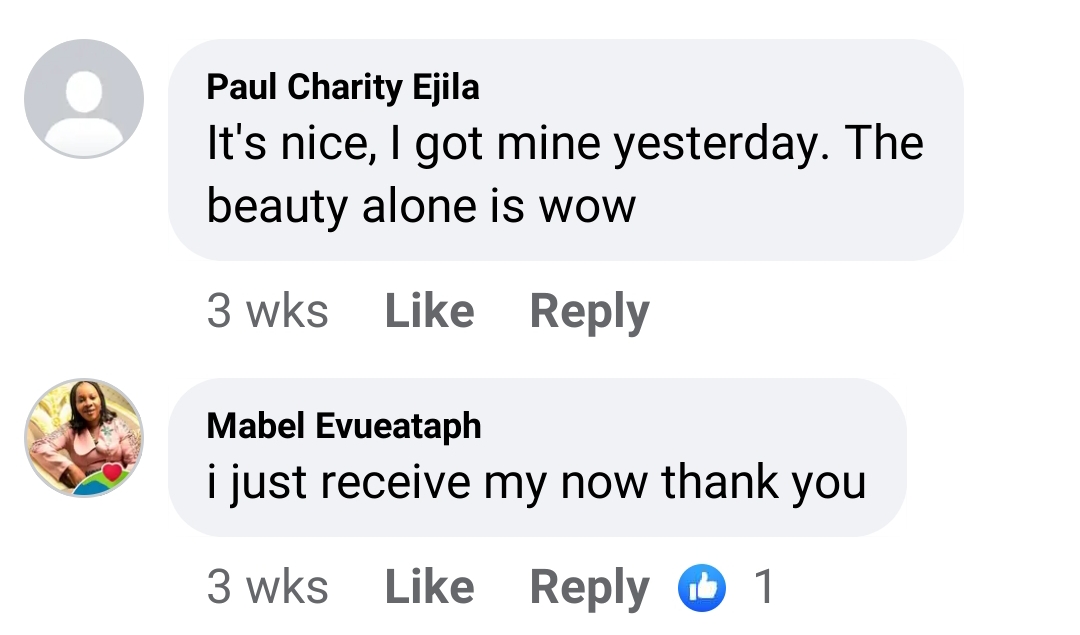The width and height of the screenshot is (1080, 635).
Task: Click the heart badge on Mabel's avatar
Action: pyautogui.click(x=110, y=472)
